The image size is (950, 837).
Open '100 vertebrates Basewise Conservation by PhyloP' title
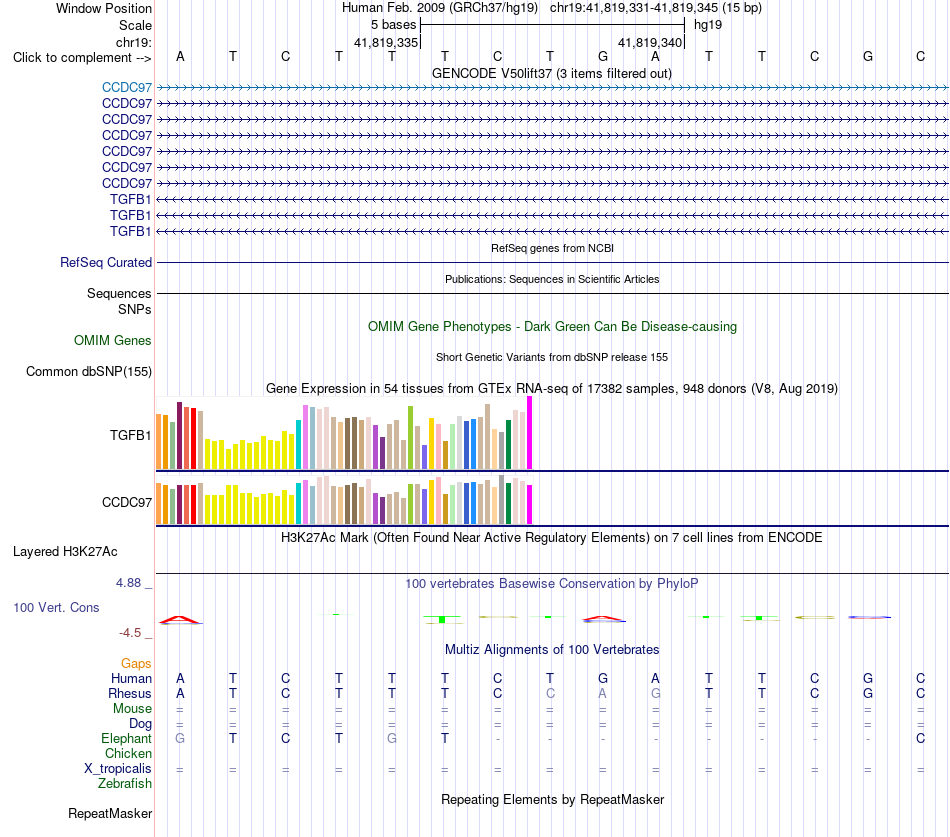click(552, 584)
